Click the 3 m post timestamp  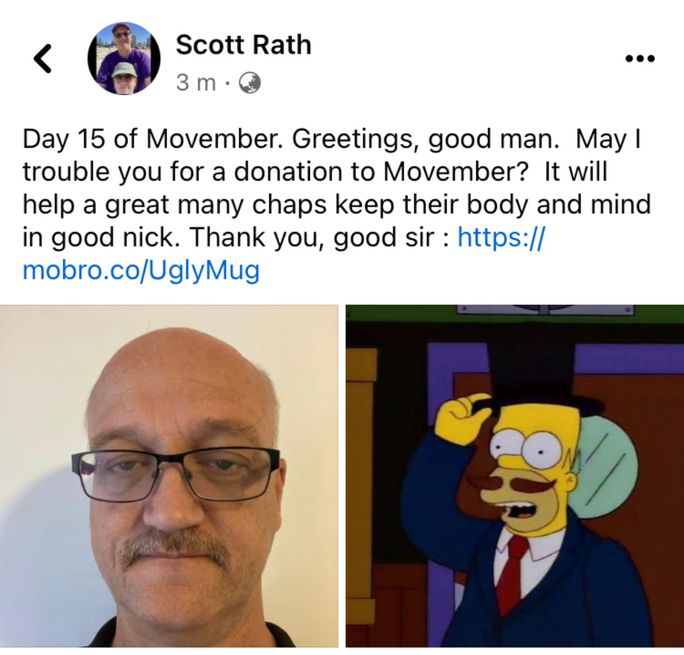click(196, 83)
